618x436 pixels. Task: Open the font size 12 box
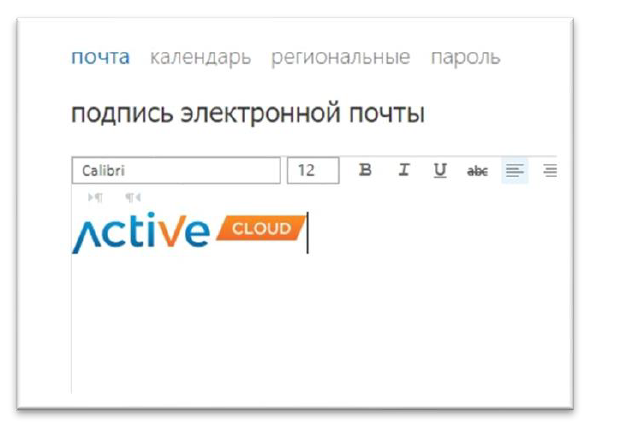pos(313,171)
